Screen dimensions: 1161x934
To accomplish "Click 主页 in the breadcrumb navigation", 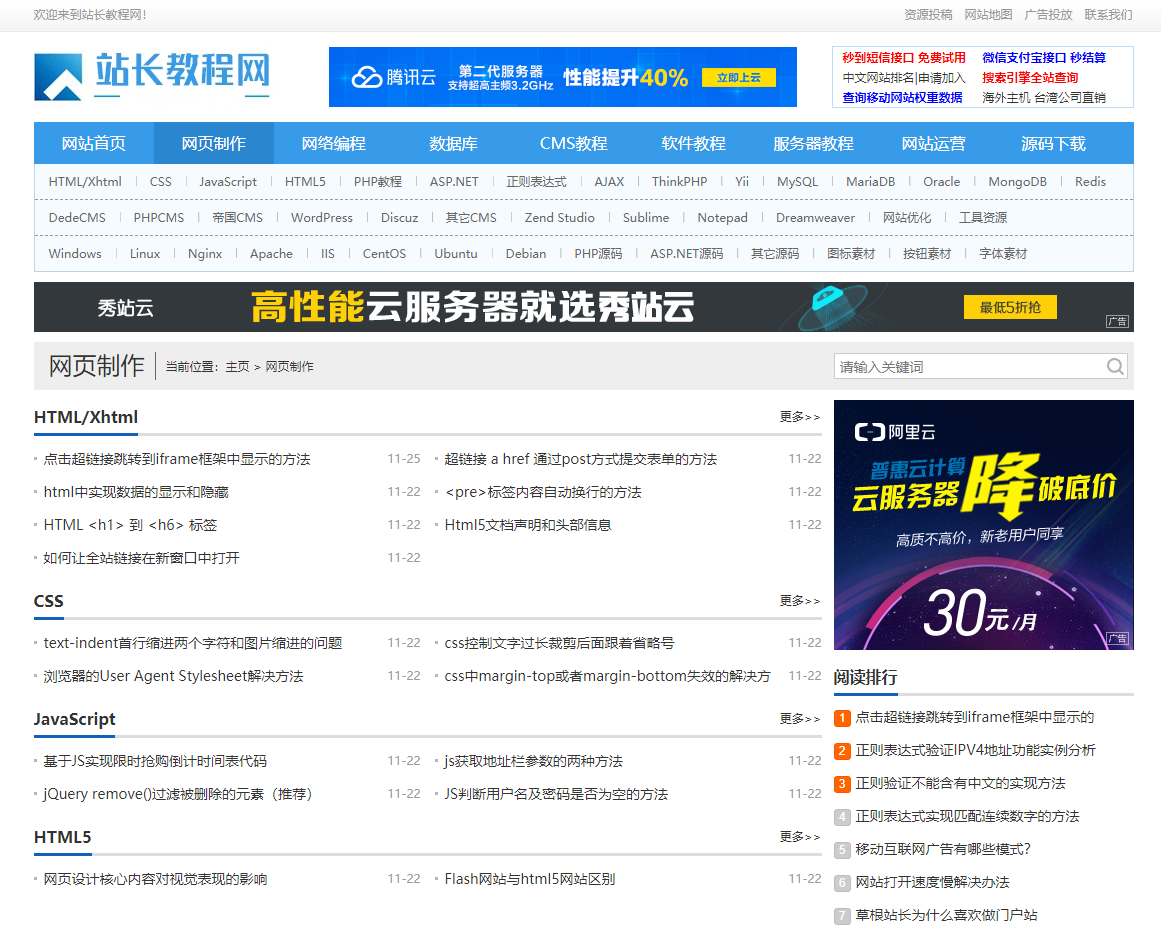I will [239, 366].
